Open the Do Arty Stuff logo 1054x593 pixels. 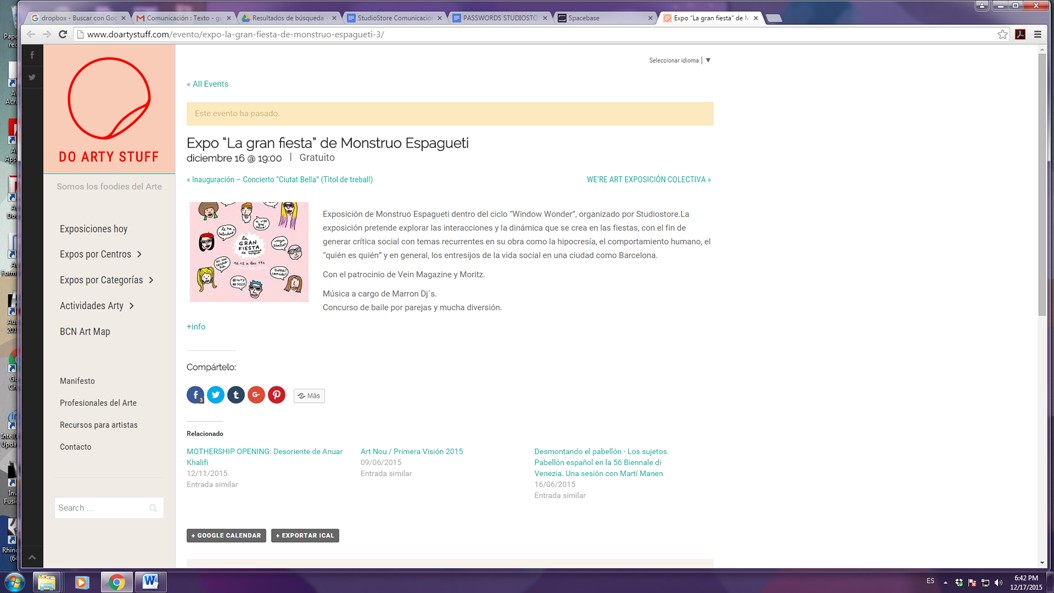pos(110,110)
